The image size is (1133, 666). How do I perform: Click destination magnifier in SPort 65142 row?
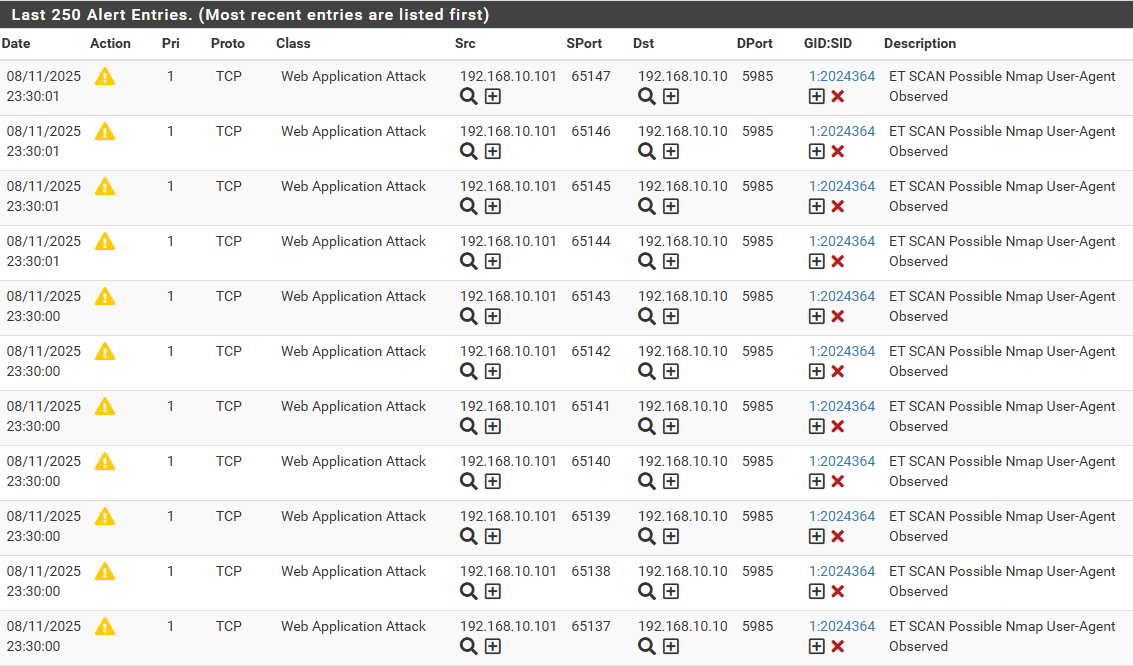pos(647,371)
